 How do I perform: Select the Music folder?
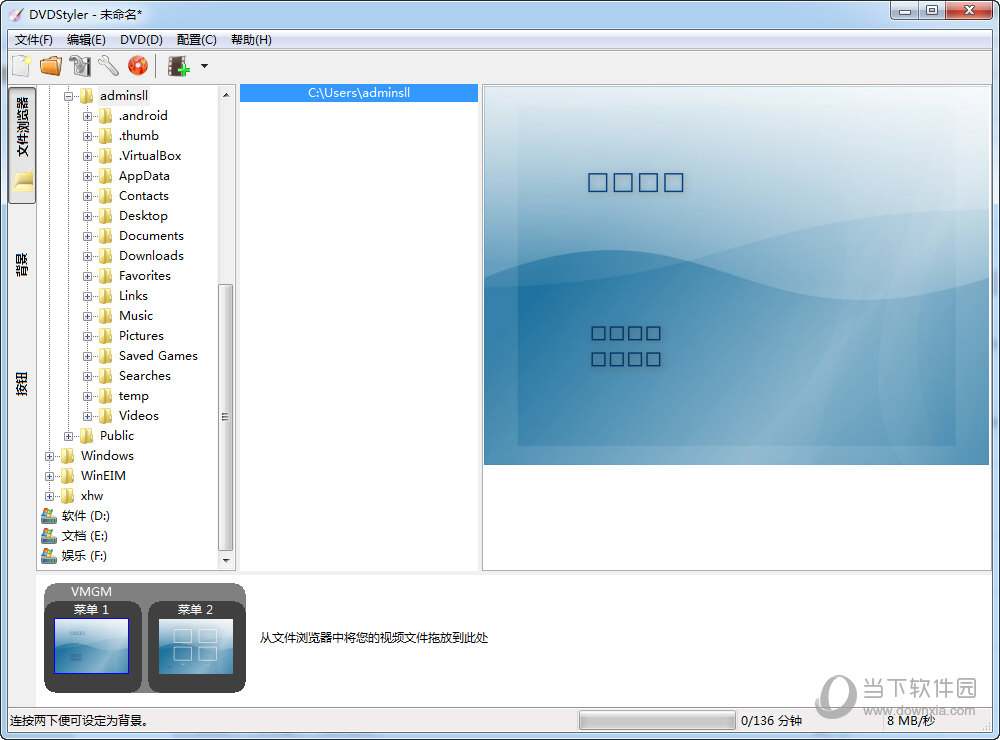pos(136,316)
